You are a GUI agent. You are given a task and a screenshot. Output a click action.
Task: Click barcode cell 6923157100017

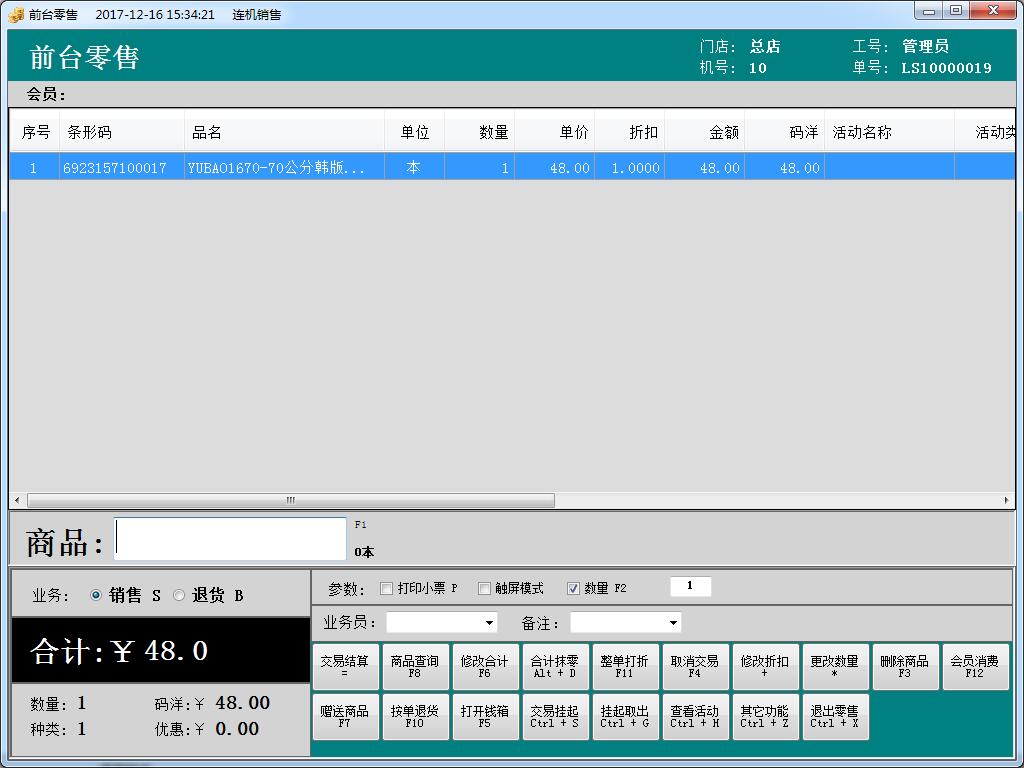tap(122, 168)
